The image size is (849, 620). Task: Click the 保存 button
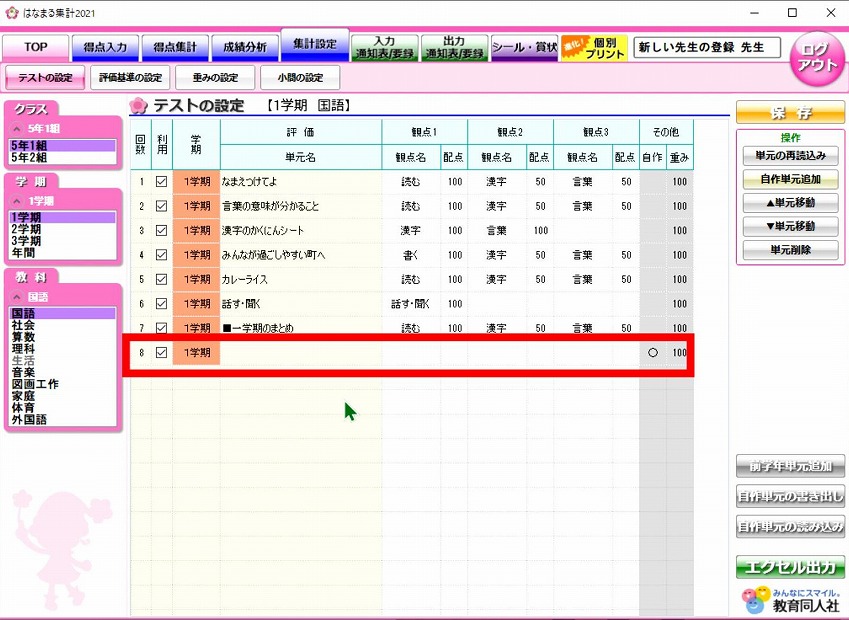click(790, 113)
